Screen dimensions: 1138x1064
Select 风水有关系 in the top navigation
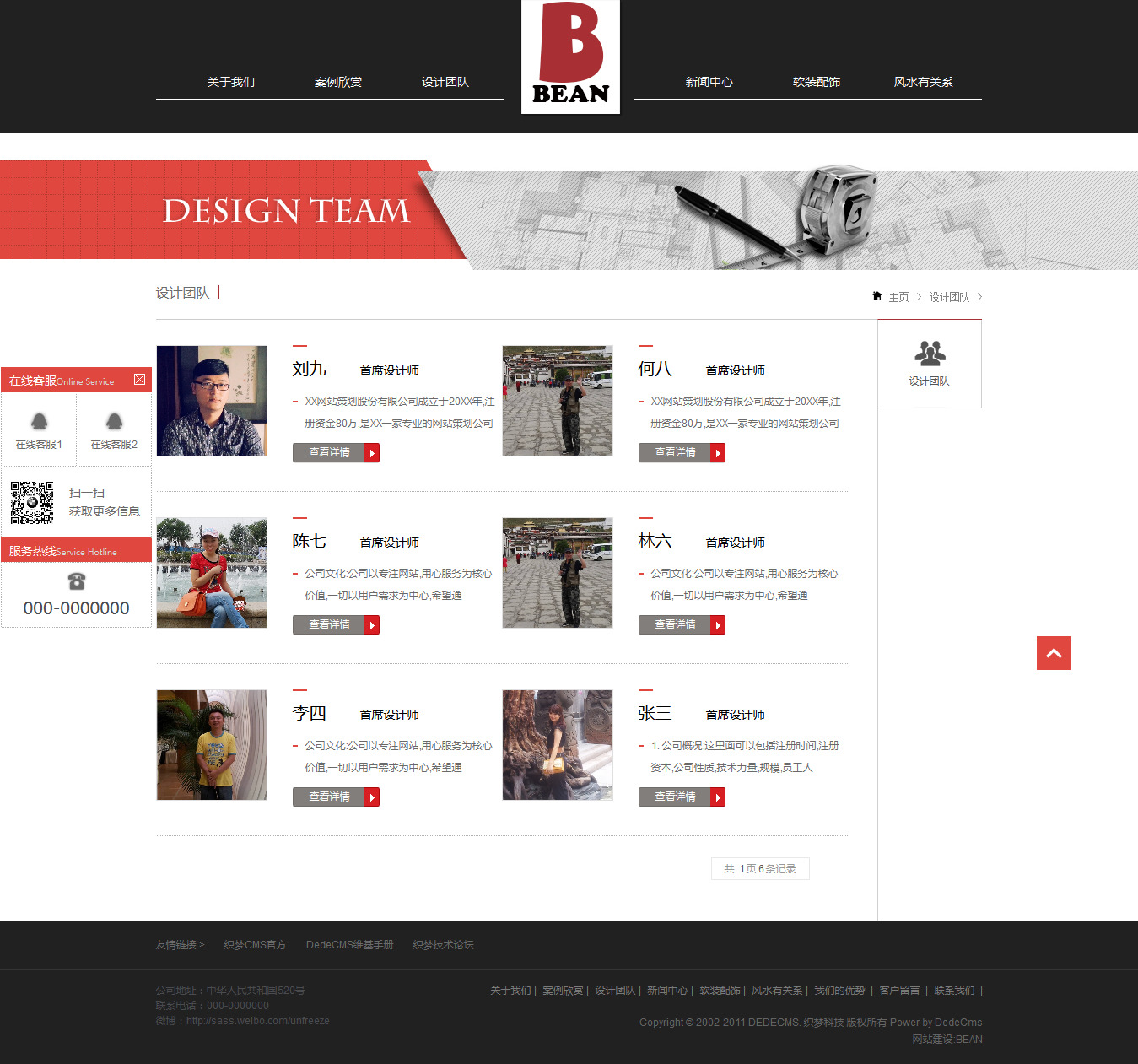923,82
